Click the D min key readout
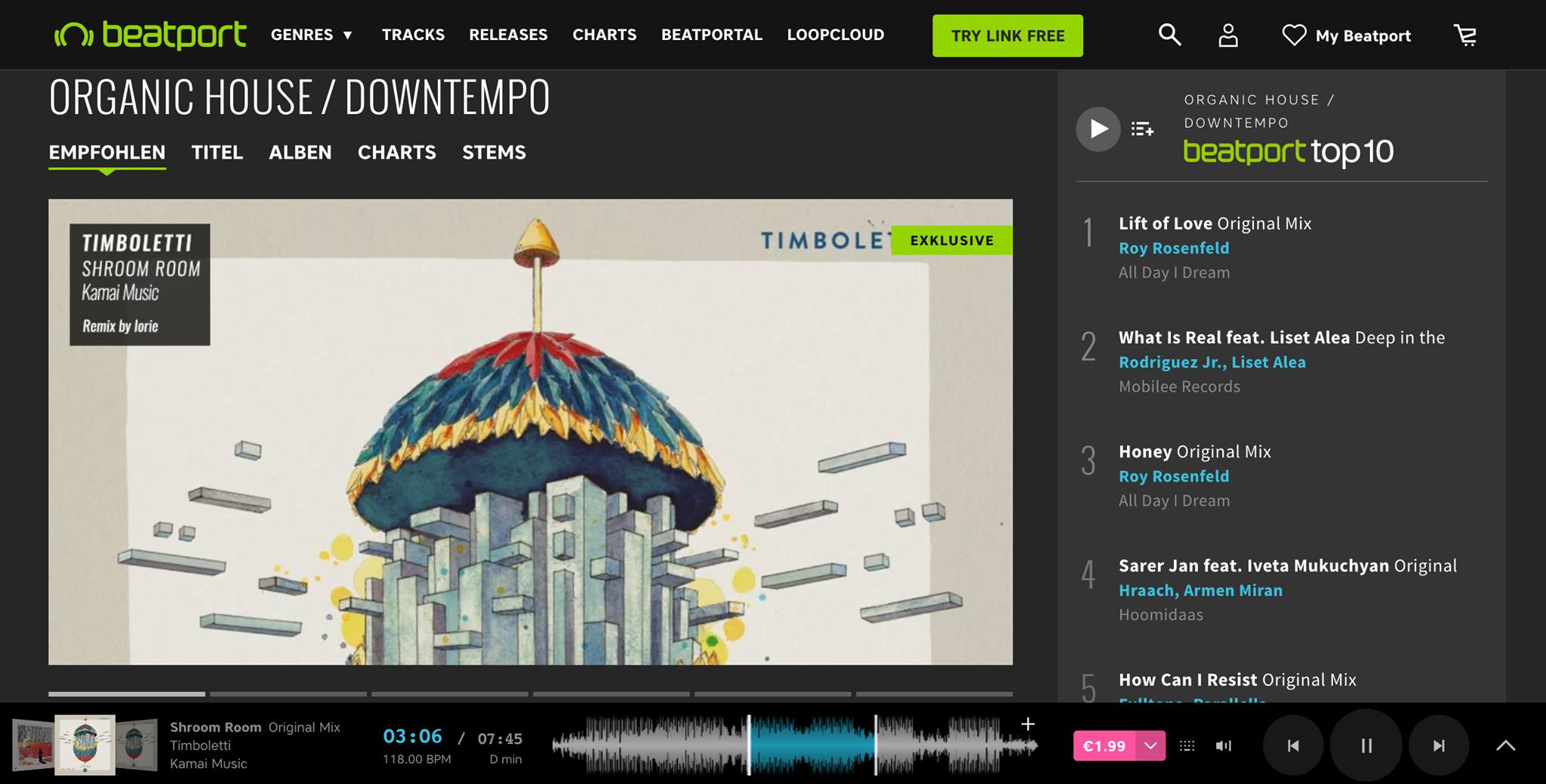 pyautogui.click(x=506, y=759)
